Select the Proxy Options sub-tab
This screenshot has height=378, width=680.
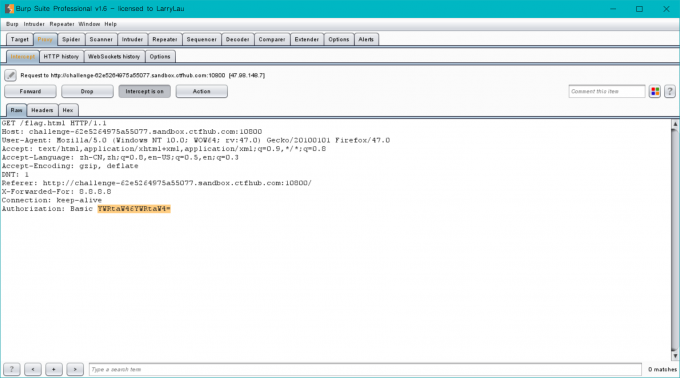coord(160,57)
